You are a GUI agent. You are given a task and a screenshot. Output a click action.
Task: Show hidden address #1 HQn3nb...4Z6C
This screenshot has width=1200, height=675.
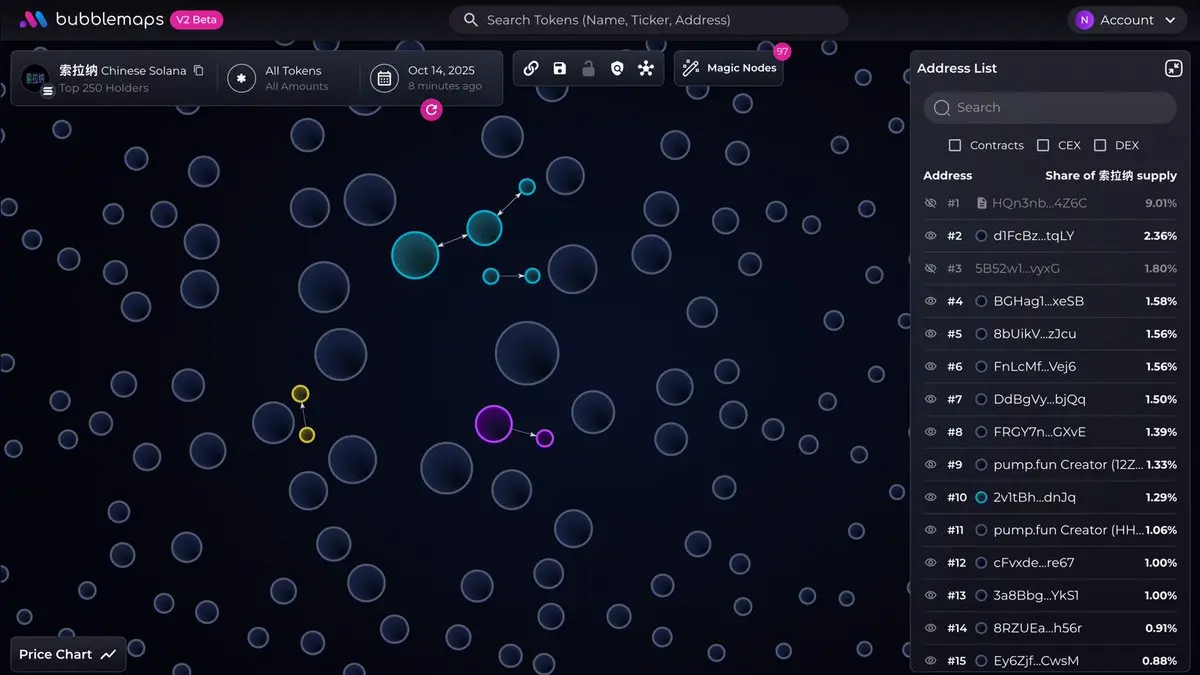coord(930,203)
